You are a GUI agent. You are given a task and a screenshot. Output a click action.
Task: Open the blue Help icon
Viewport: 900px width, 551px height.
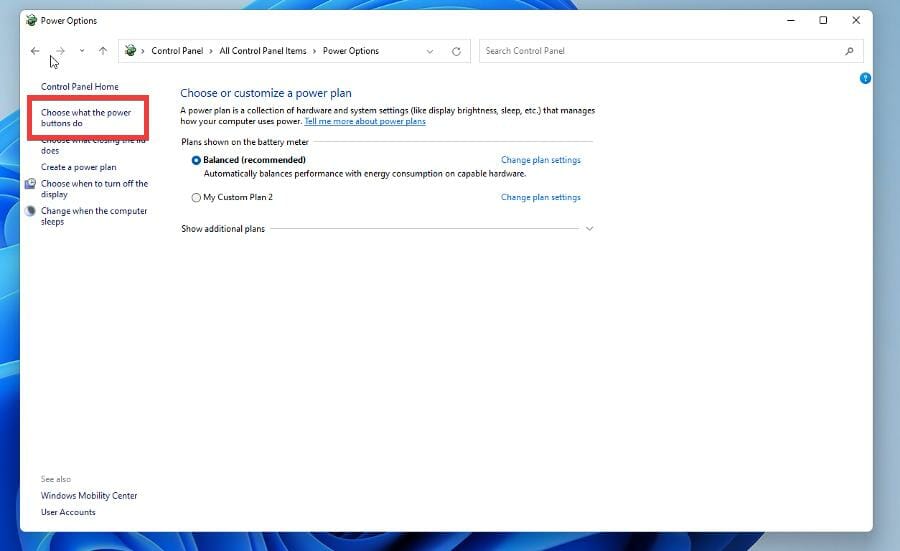(x=865, y=78)
